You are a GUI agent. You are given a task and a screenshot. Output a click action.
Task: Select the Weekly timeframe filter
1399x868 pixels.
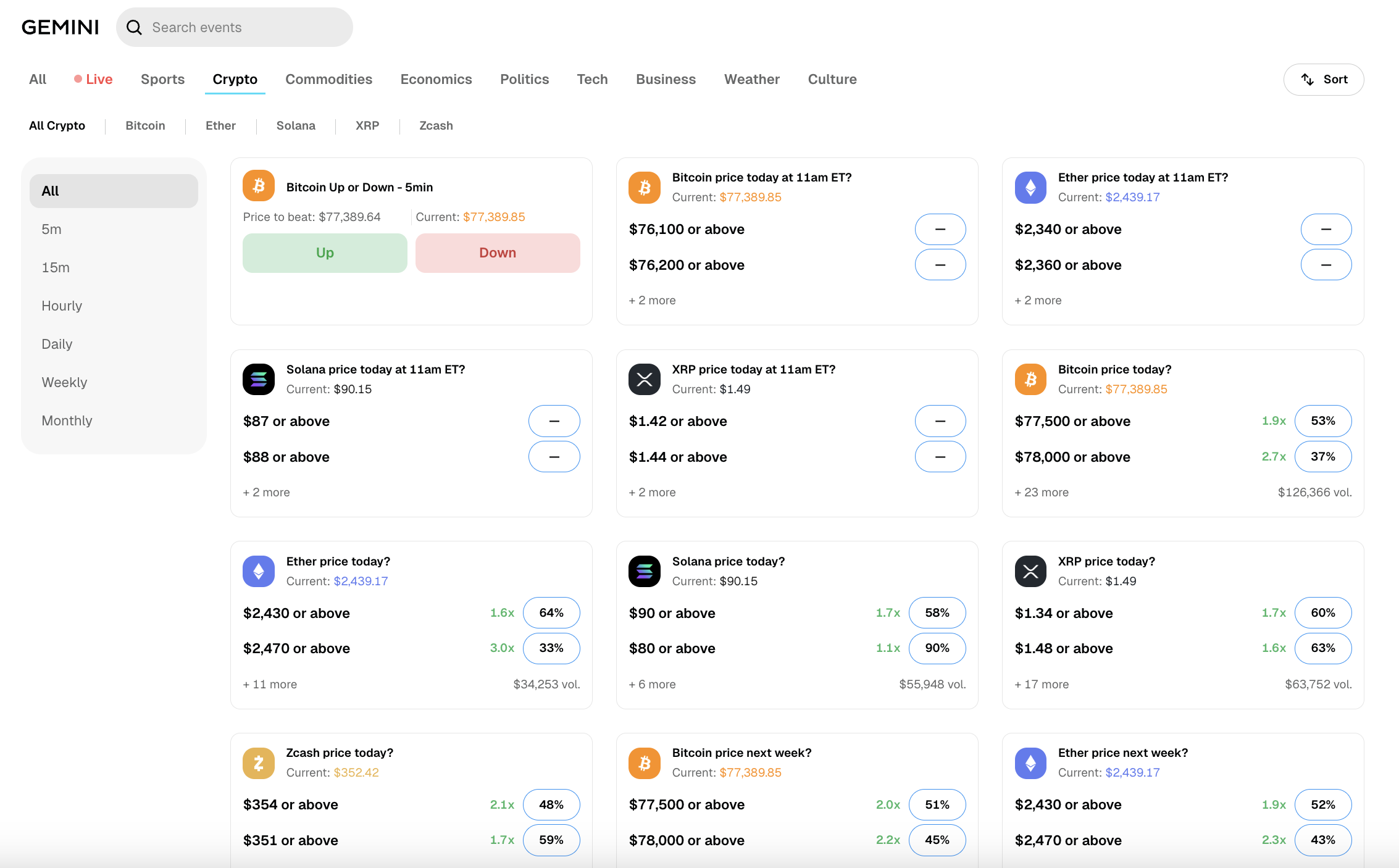coord(114,382)
